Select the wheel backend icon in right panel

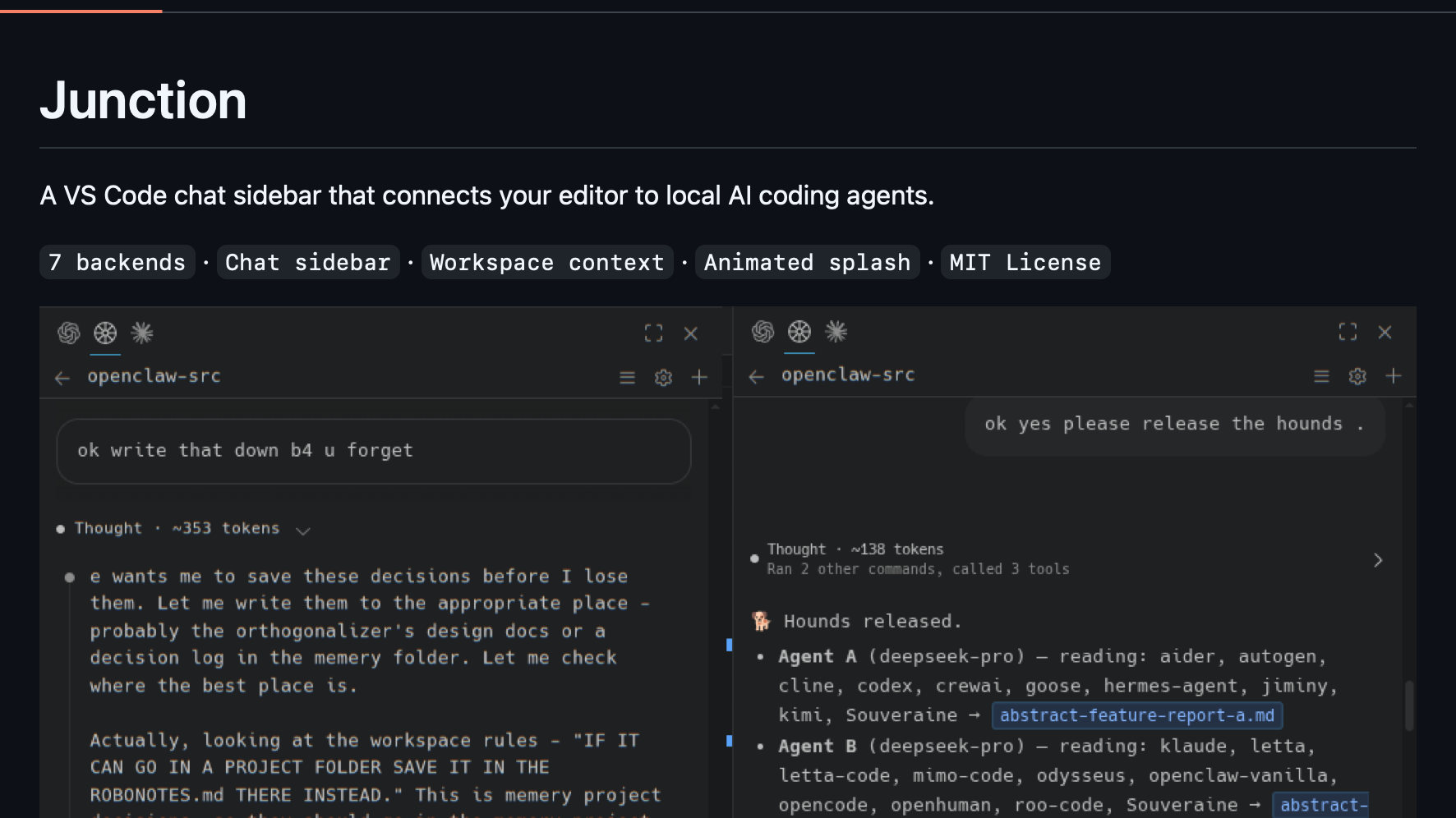799,331
